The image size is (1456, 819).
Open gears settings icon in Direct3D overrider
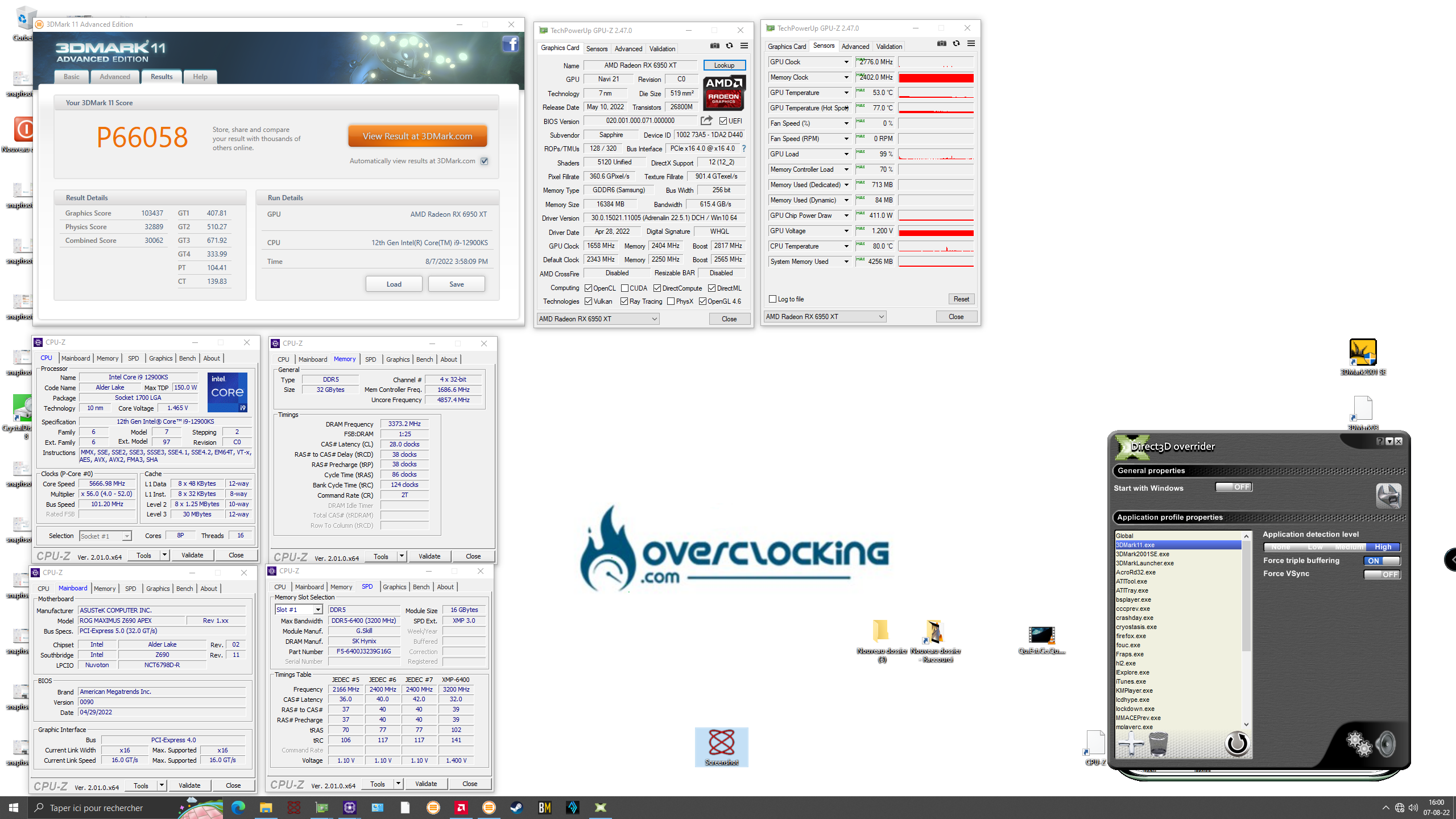pos(1358,743)
